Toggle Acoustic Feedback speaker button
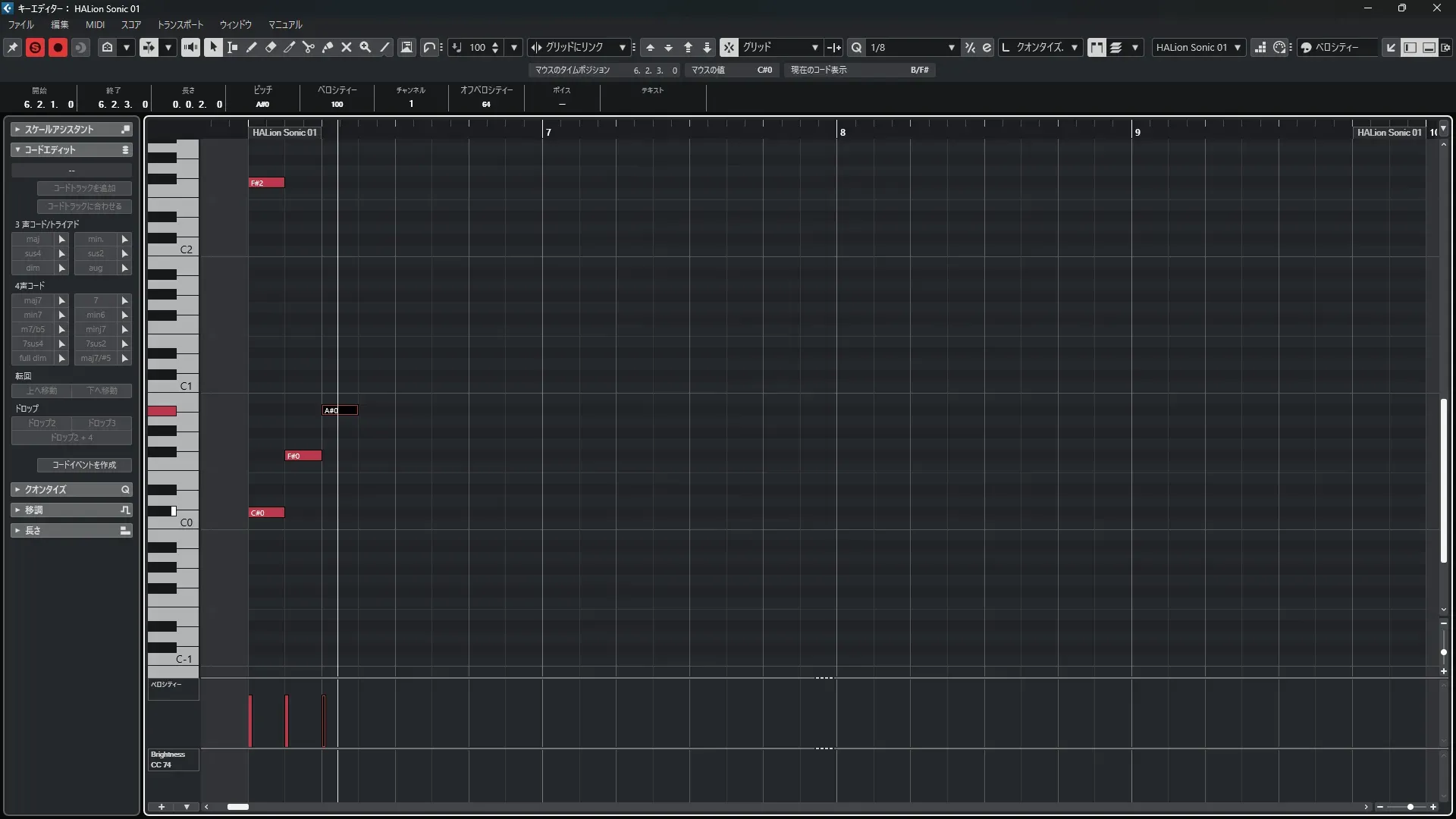The width and height of the screenshot is (1456, 819). click(190, 47)
